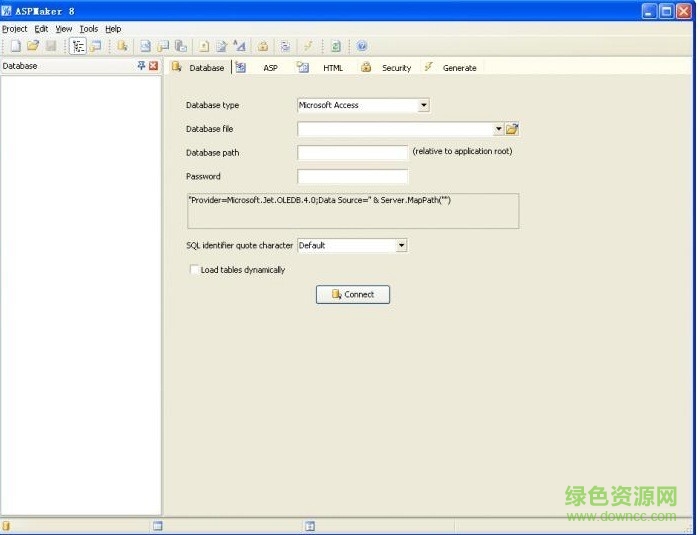The width and height of the screenshot is (700, 535).
Task: Click the Open project folder icon
Action: pos(32,46)
